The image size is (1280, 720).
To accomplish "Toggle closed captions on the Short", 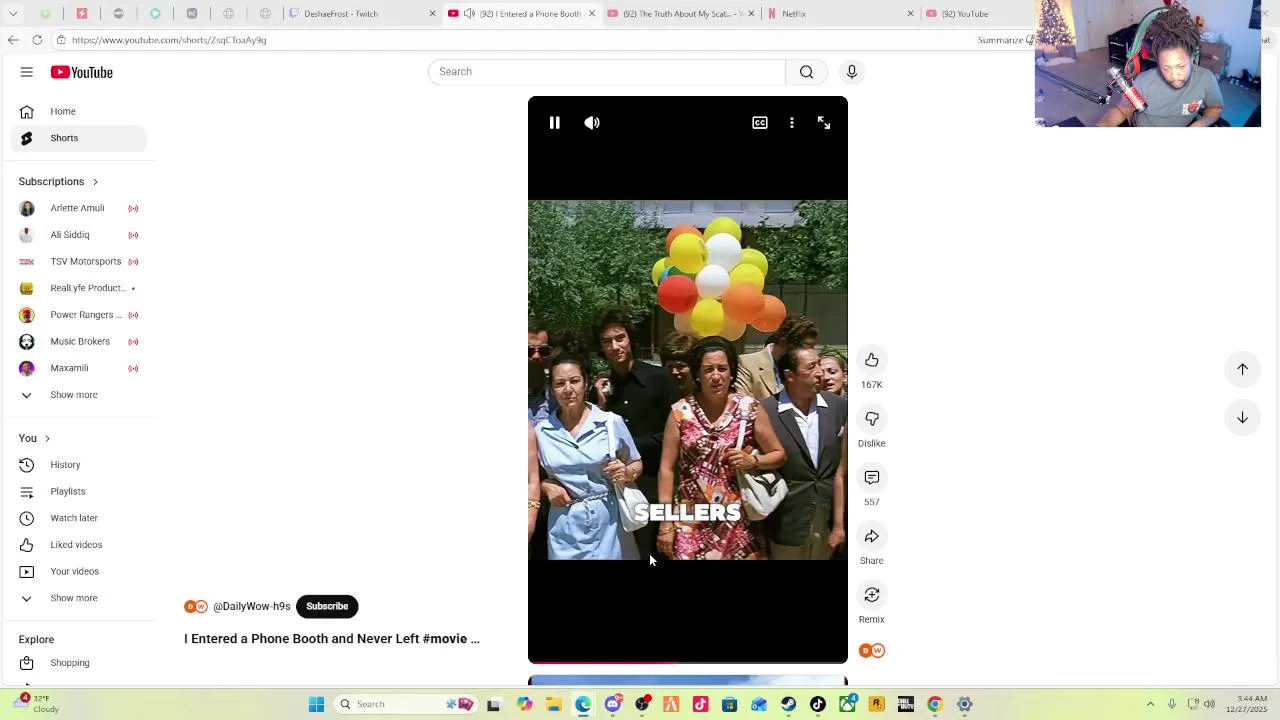I will [760, 123].
